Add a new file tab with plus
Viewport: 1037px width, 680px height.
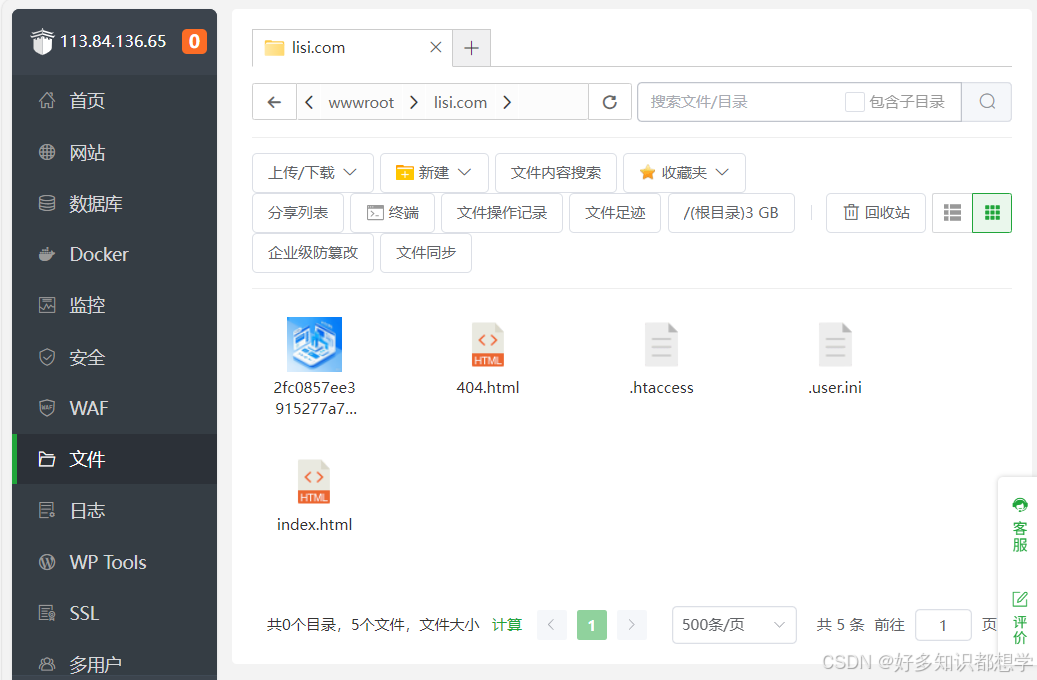tap(472, 48)
